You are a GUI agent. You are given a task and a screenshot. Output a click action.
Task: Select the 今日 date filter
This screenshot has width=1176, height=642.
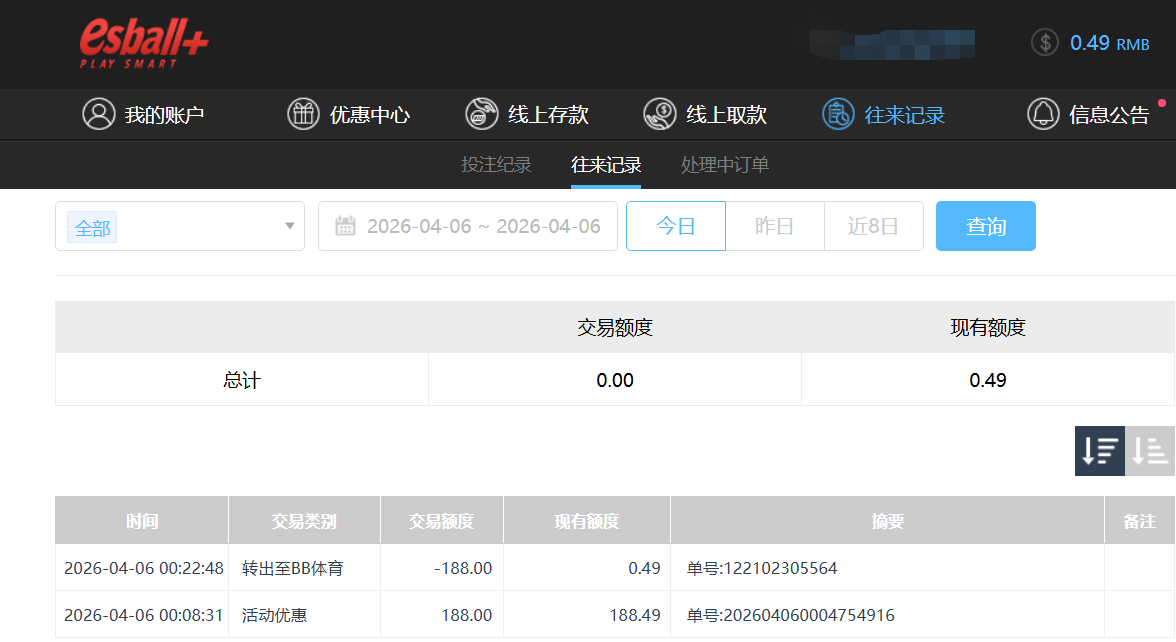[x=675, y=226]
